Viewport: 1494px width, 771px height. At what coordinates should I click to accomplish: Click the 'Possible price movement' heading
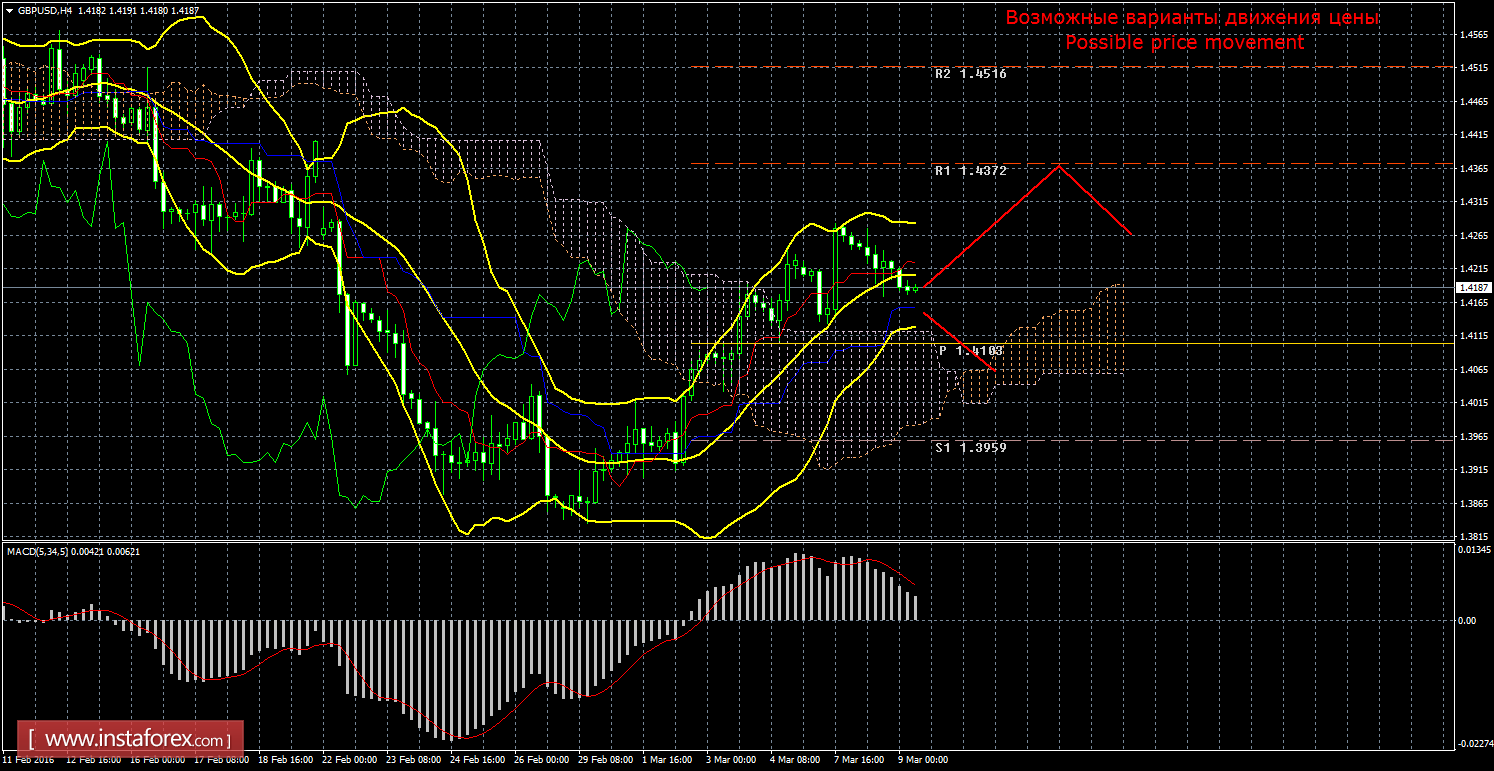tap(1184, 43)
